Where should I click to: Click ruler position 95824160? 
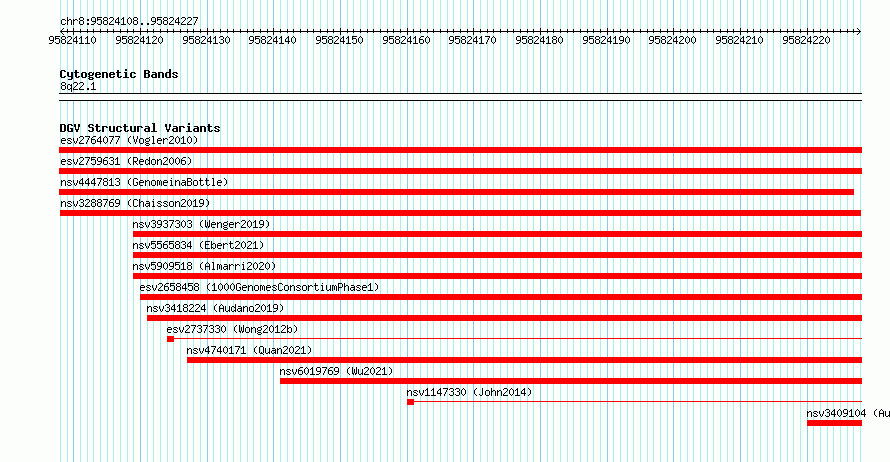[406, 40]
